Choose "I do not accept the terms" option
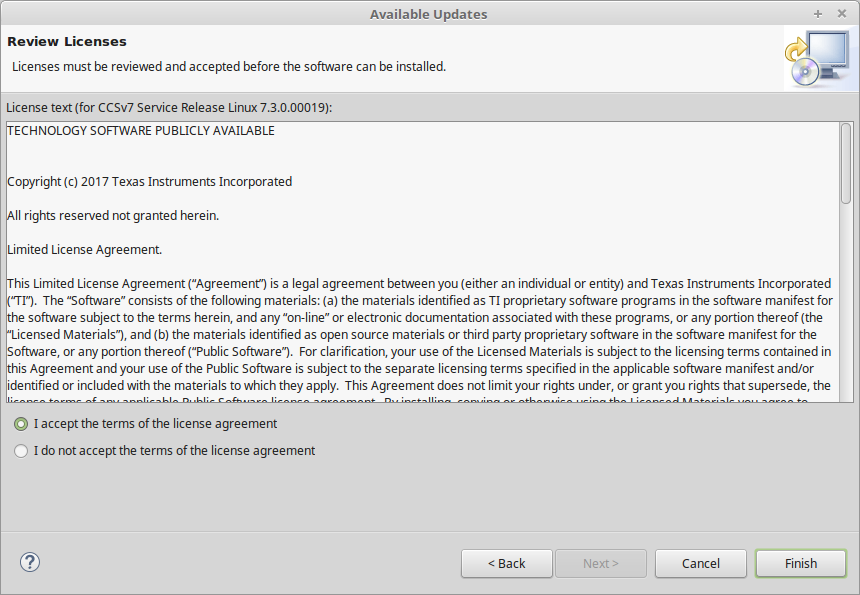860x595 pixels. [x=22, y=451]
